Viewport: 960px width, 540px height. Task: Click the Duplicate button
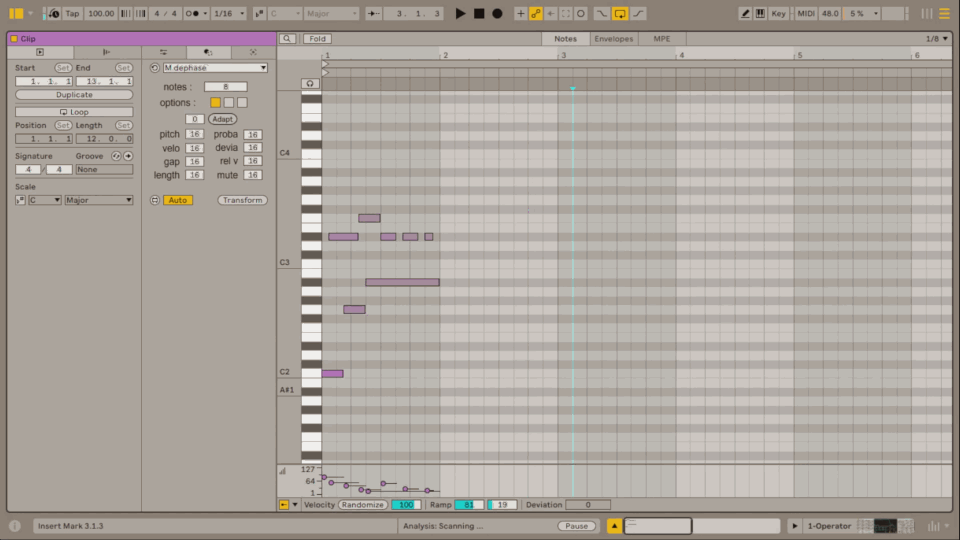[74, 94]
